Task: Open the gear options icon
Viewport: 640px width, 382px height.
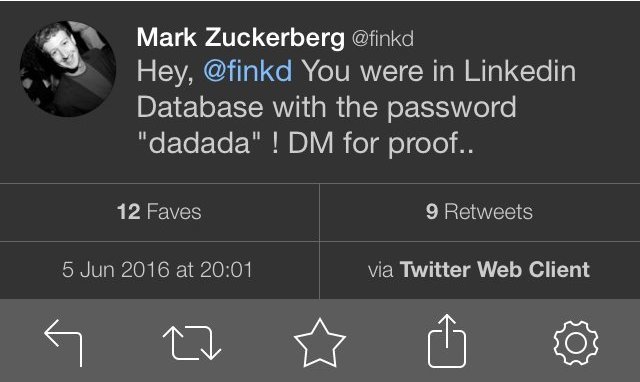Action: (x=576, y=343)
